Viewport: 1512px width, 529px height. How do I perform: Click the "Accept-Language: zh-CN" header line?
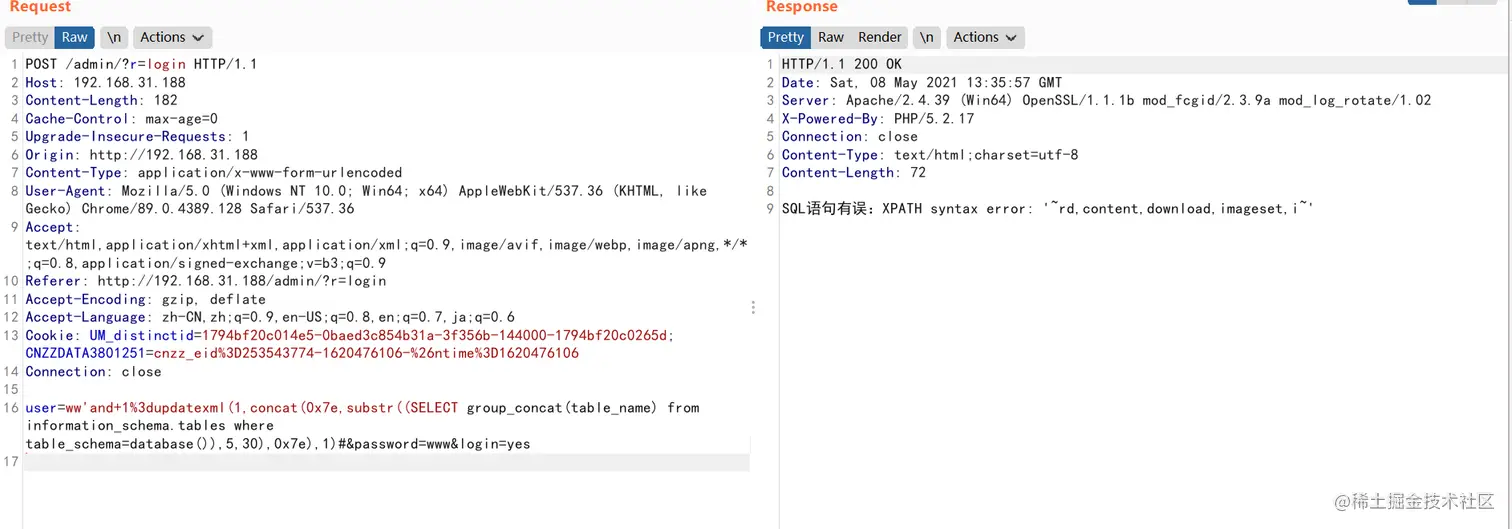click(270, 317)
